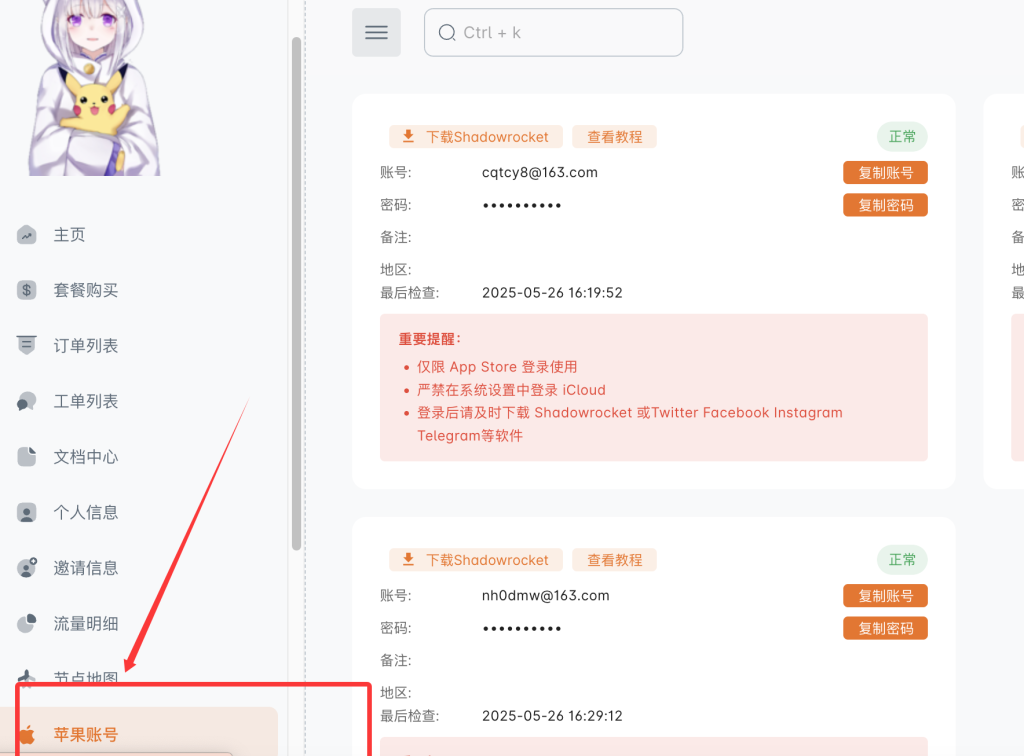Click the 工单列表 chat bubble icon
This screenshot has height=756, width=1024.
27,401
